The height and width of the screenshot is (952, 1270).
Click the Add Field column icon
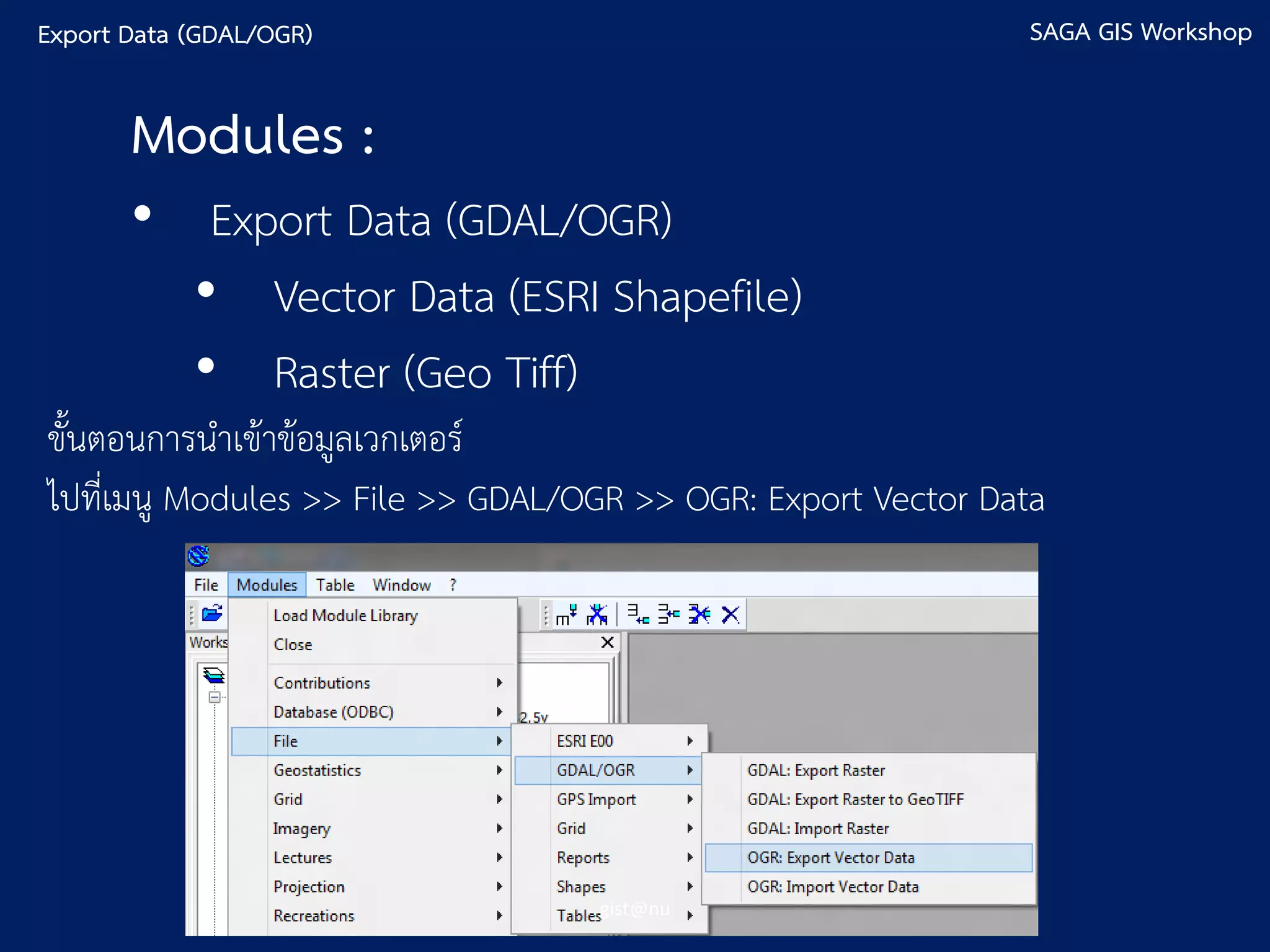click(566, 614)
